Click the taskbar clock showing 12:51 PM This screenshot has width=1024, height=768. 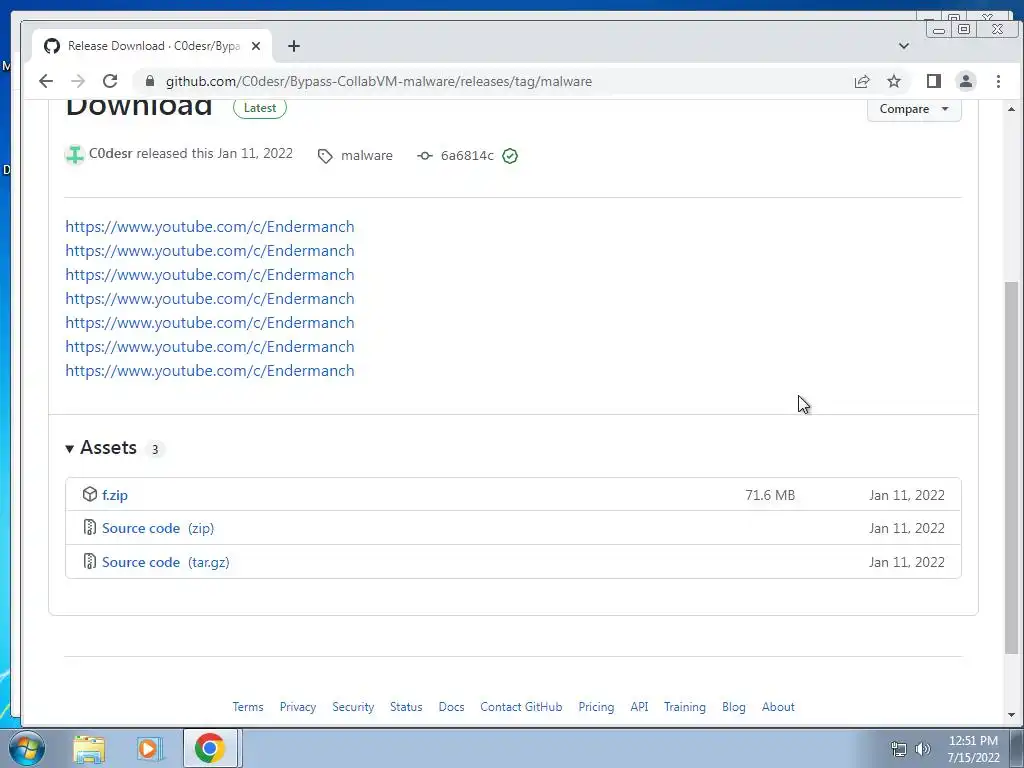[x=973, y=748]
